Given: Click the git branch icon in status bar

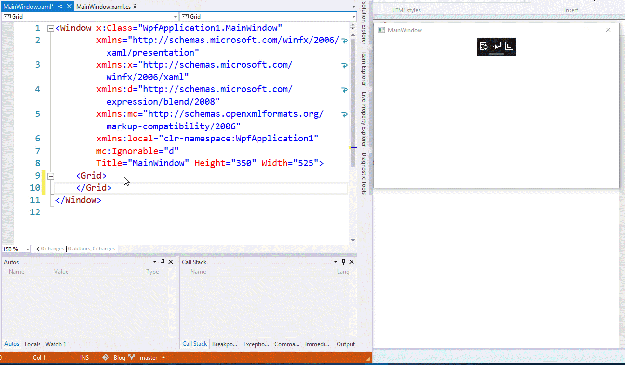Looking at the screenshot, I should [x=132, y=357].
